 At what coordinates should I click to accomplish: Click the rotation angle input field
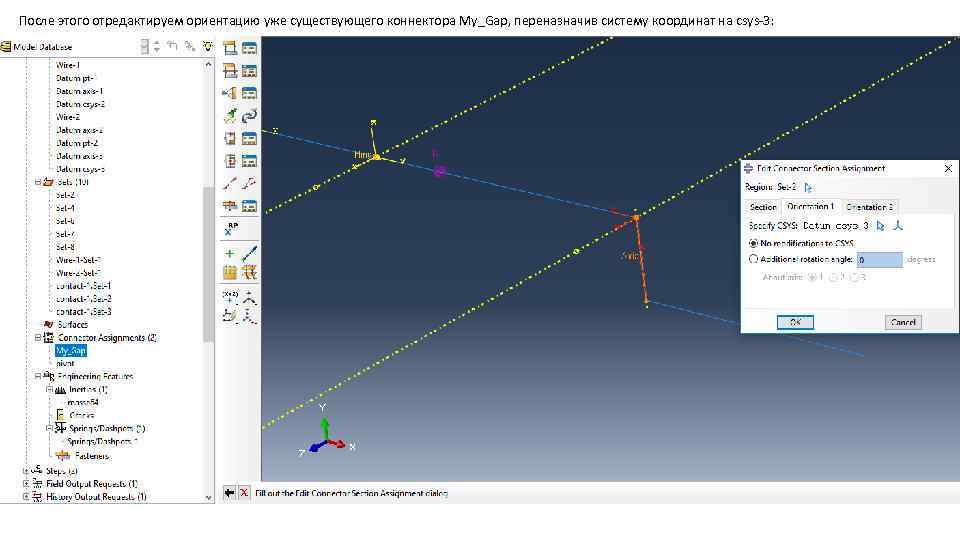pyautogui.click(x=879, y=260)
